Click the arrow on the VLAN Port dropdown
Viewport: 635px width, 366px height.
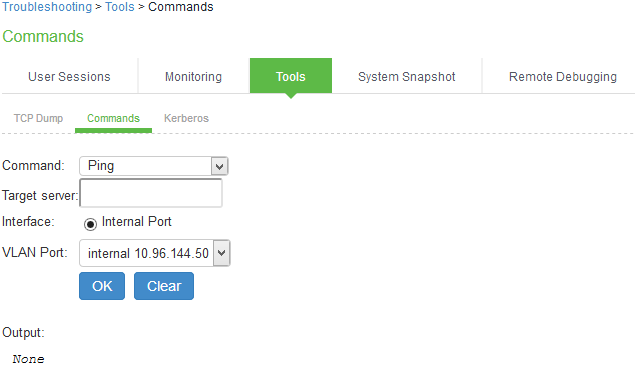(222, 253)
